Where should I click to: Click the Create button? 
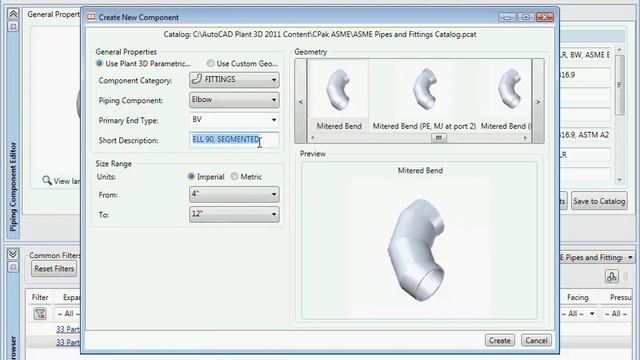[500, 340]
